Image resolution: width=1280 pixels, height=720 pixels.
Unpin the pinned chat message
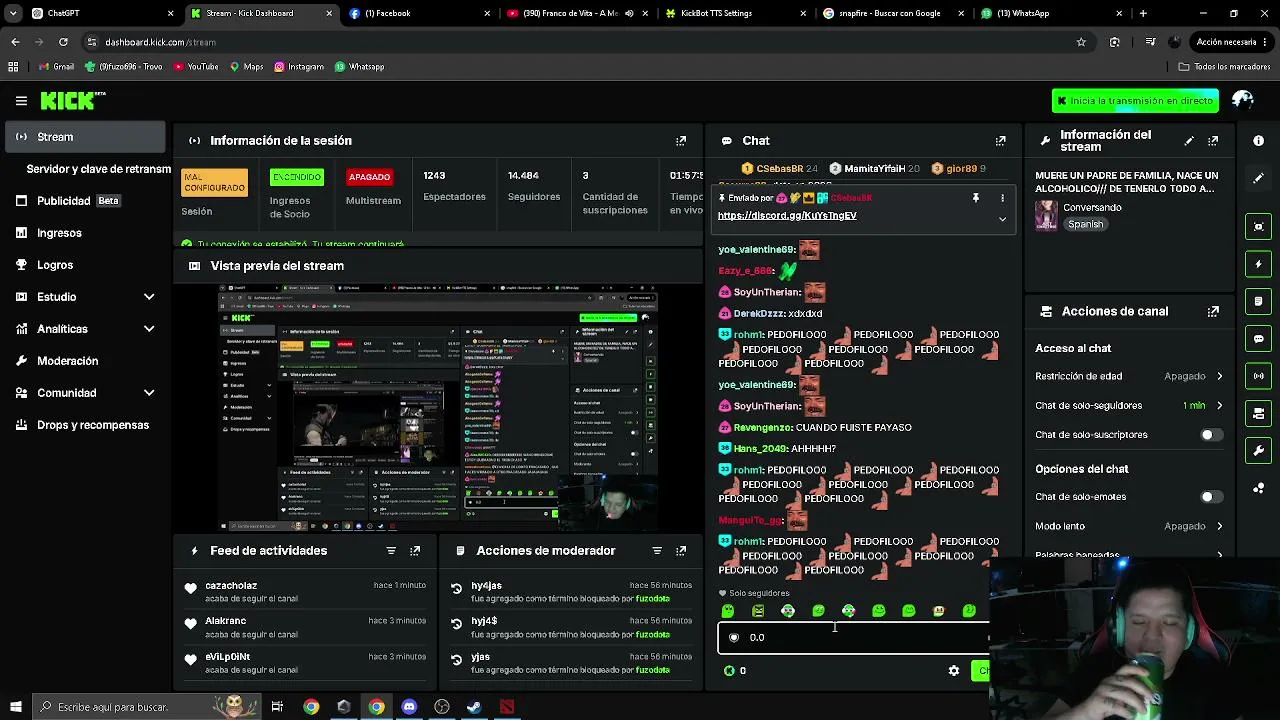click(976, 198)
